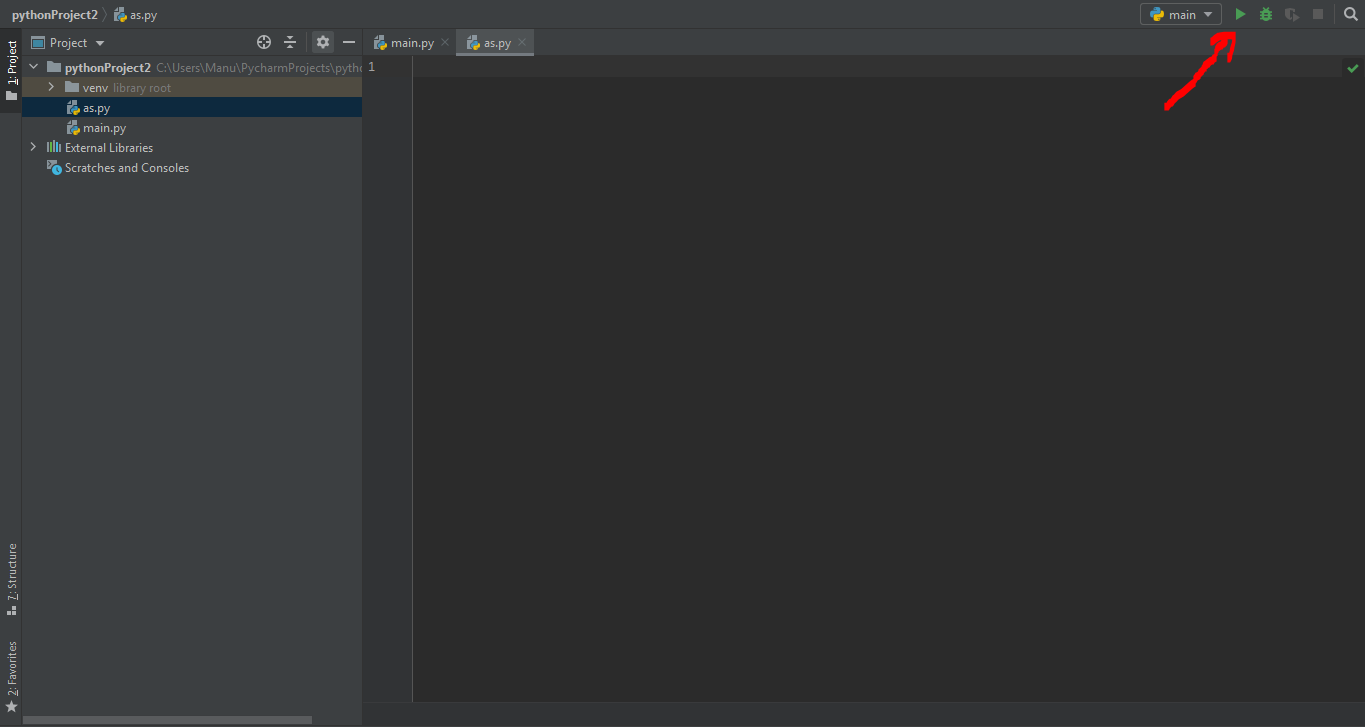Click the Python logo in the run configuration box

1157,14
